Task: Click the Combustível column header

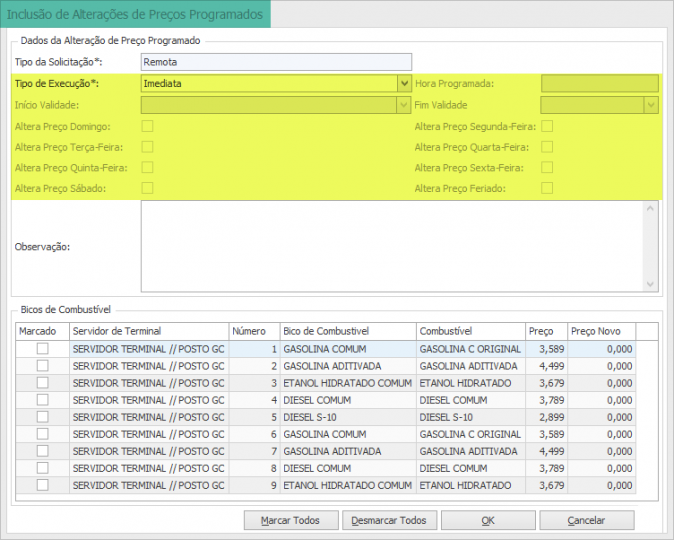Action: 470,331
